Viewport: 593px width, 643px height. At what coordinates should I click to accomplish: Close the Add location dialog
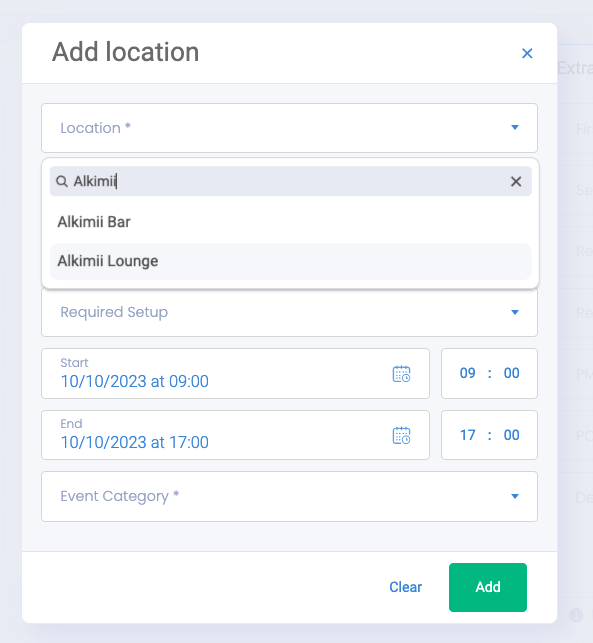click(x=527, y=53)
